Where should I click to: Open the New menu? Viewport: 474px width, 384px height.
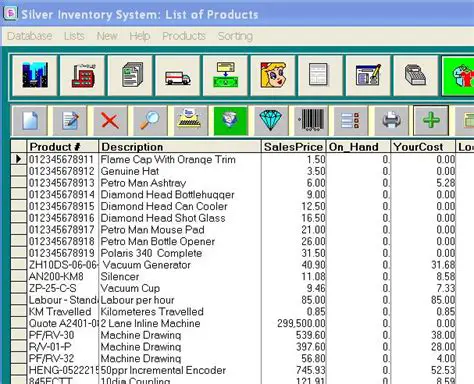point(107,36)
